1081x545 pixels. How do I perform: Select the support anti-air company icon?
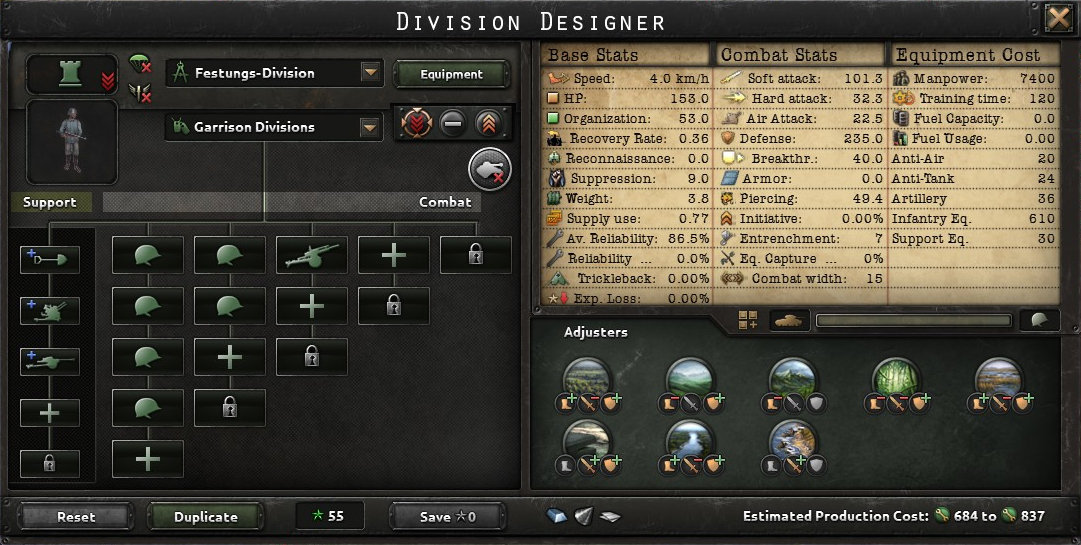click(50, 311)
